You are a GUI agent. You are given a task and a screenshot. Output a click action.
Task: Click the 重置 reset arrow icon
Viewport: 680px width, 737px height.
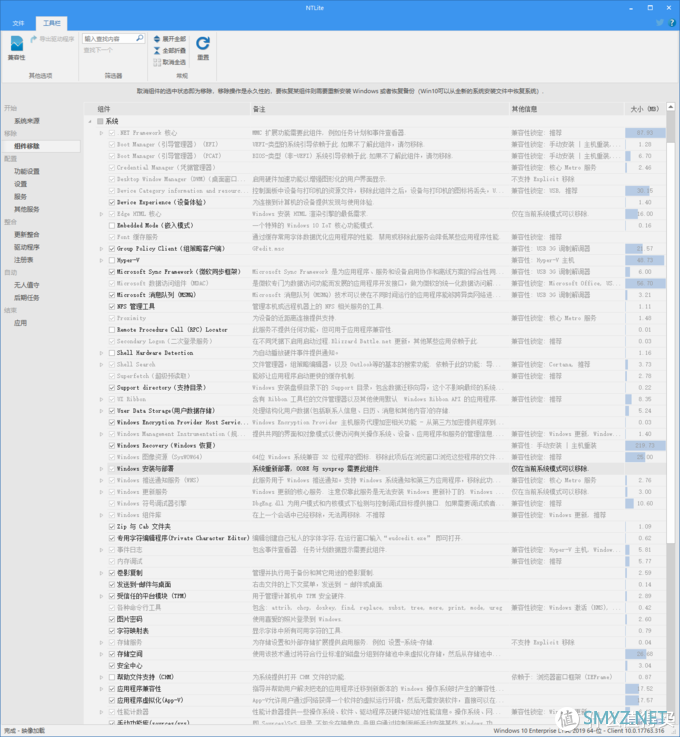coord(203,43)
